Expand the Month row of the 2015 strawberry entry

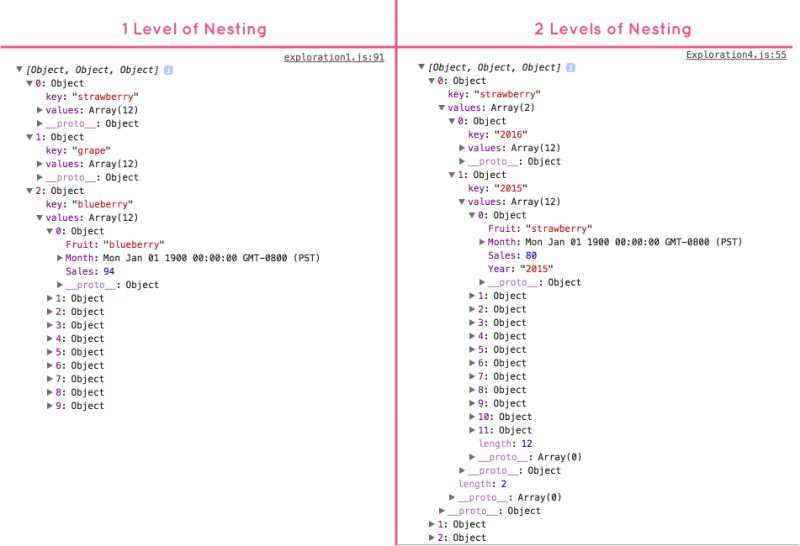pyautogui.click(x=482, y=242)
